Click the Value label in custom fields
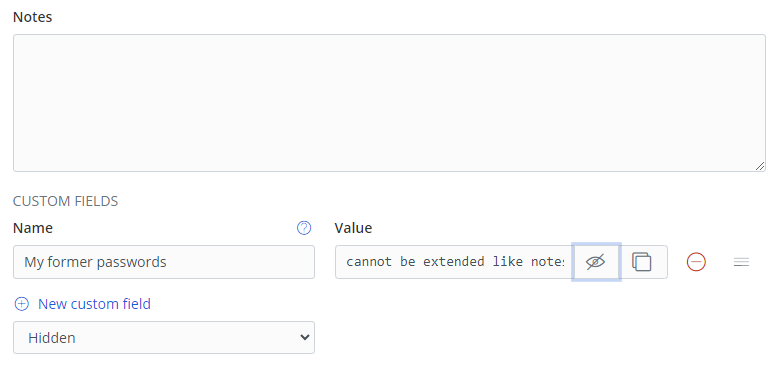Viewport: 779px width, 366px height. [353, 228]
